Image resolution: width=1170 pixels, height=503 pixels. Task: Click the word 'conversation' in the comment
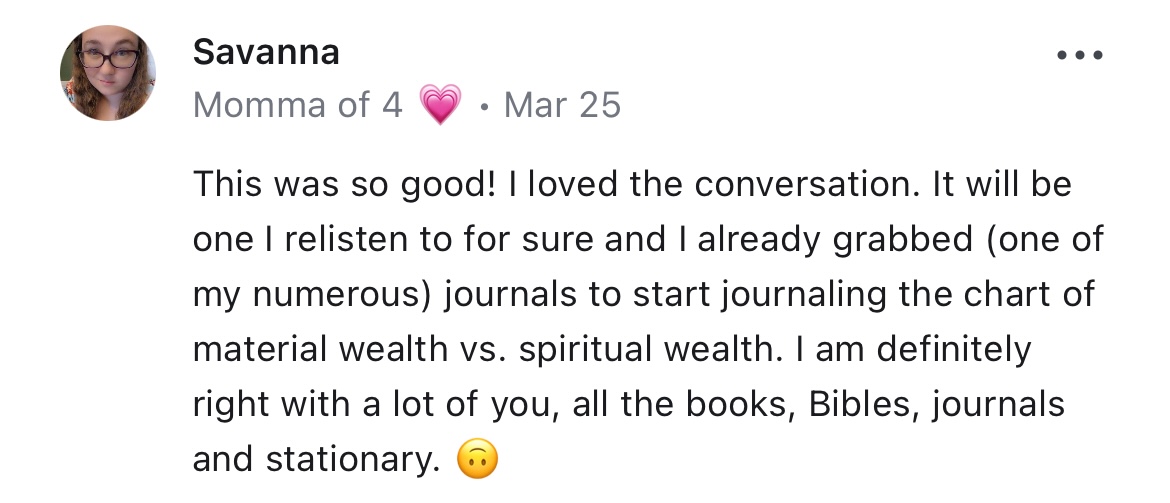(x=798, y=185)
